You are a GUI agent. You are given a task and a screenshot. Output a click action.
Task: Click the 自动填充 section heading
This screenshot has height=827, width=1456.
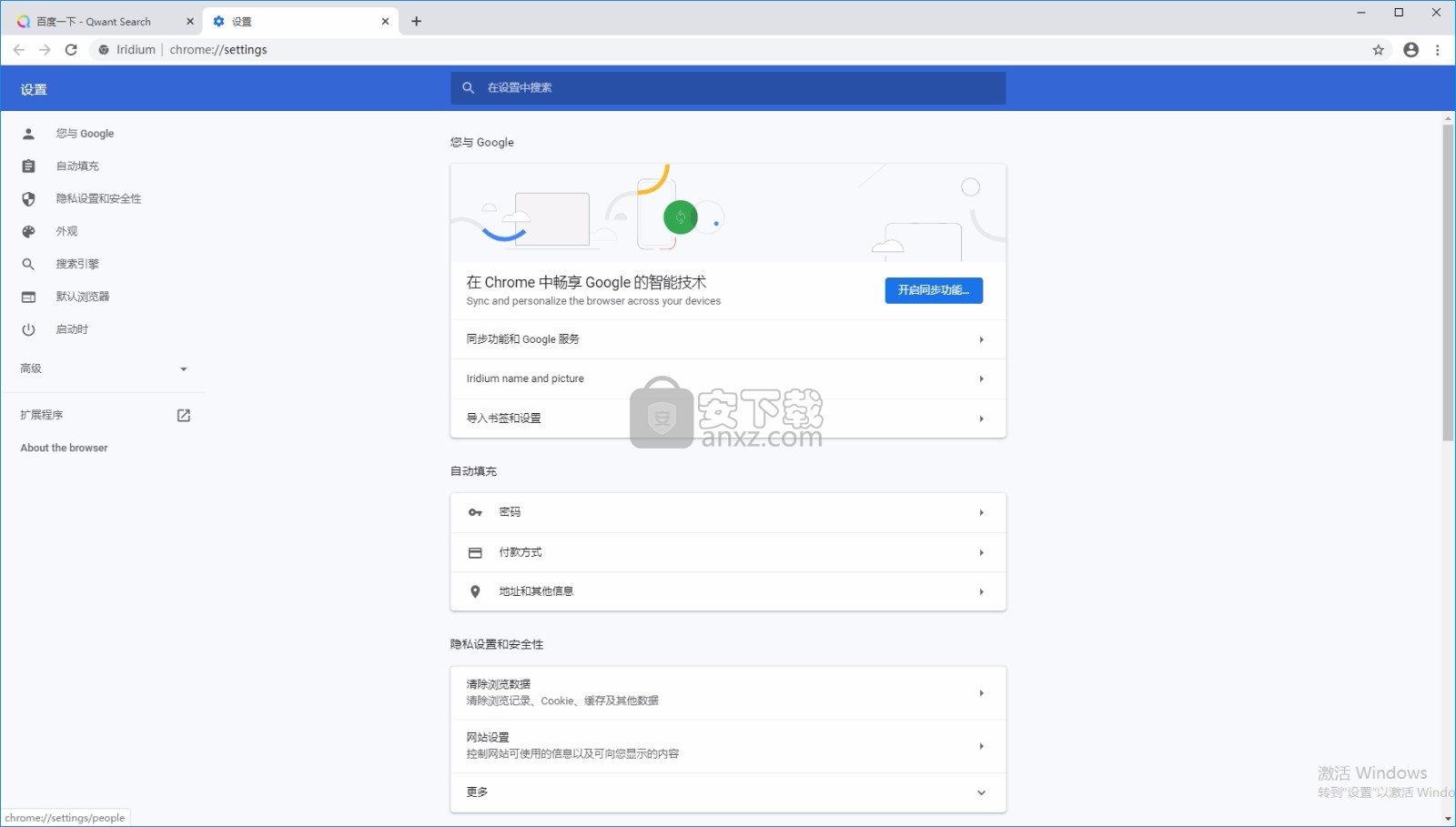pyautogui.click(x=473, y=471)
